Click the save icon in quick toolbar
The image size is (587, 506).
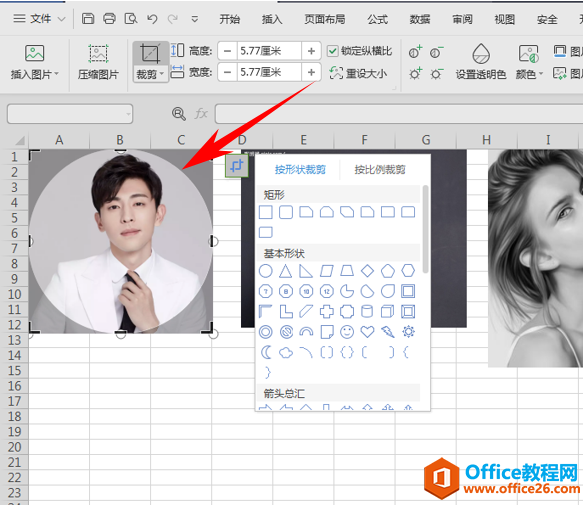point(88,18)
